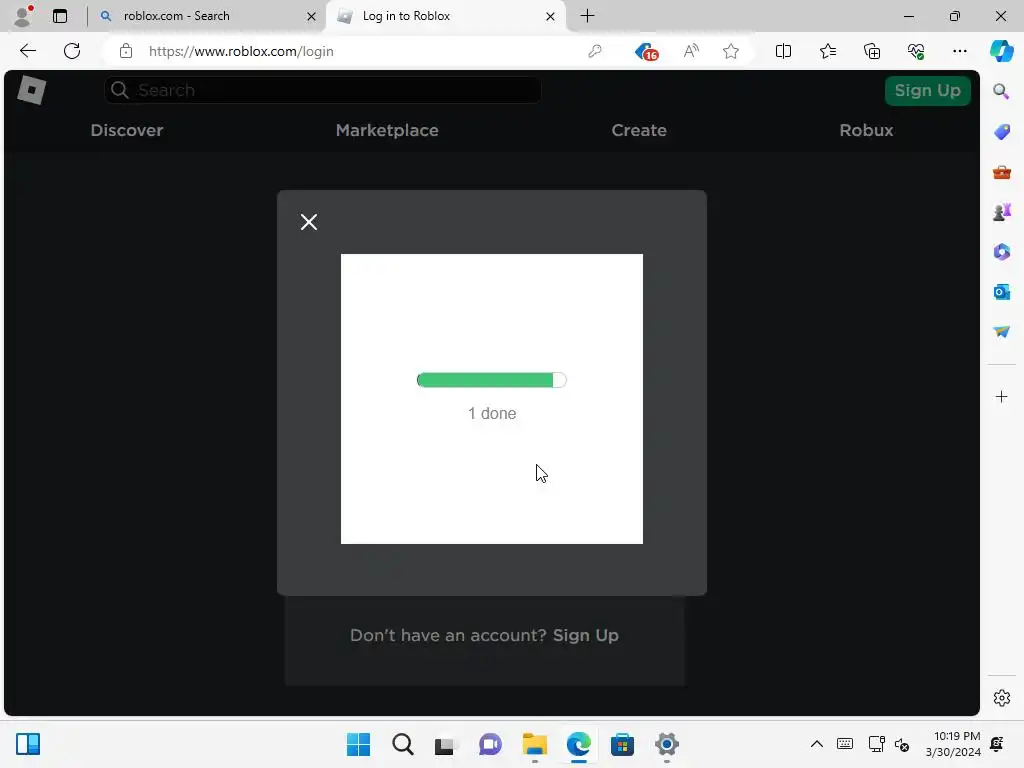Open the Favorites list

click(827, 51)
